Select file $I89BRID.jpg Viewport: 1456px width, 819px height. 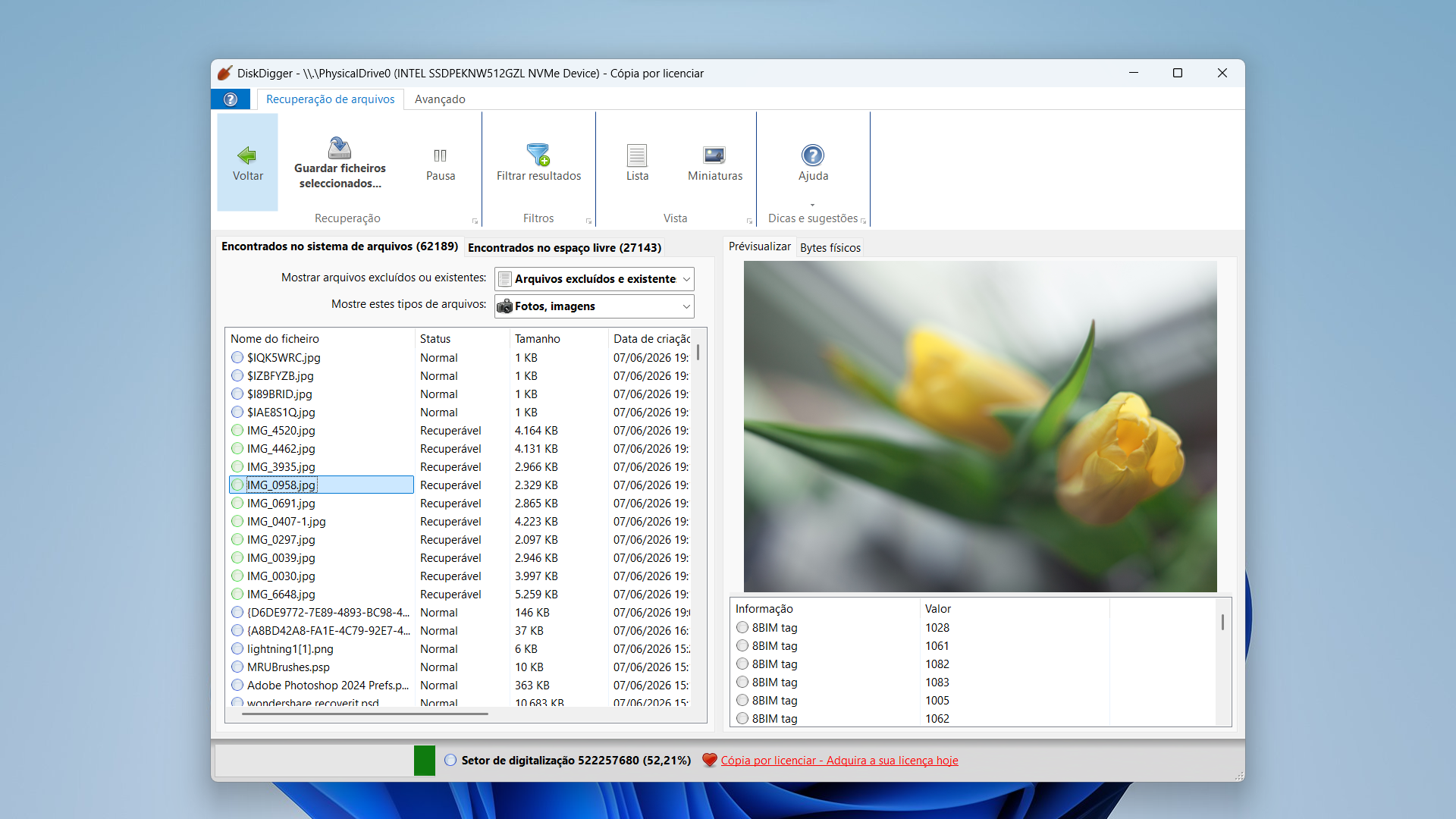point(279,394)
